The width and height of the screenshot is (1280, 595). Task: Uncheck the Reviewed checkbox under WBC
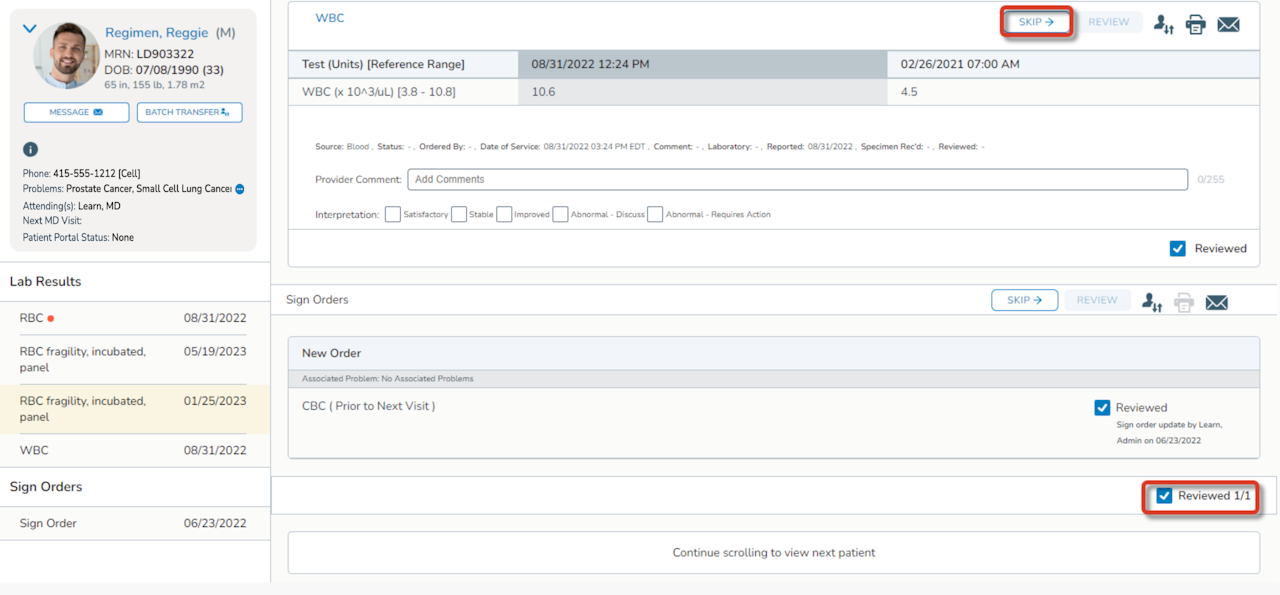(1178, 248)
